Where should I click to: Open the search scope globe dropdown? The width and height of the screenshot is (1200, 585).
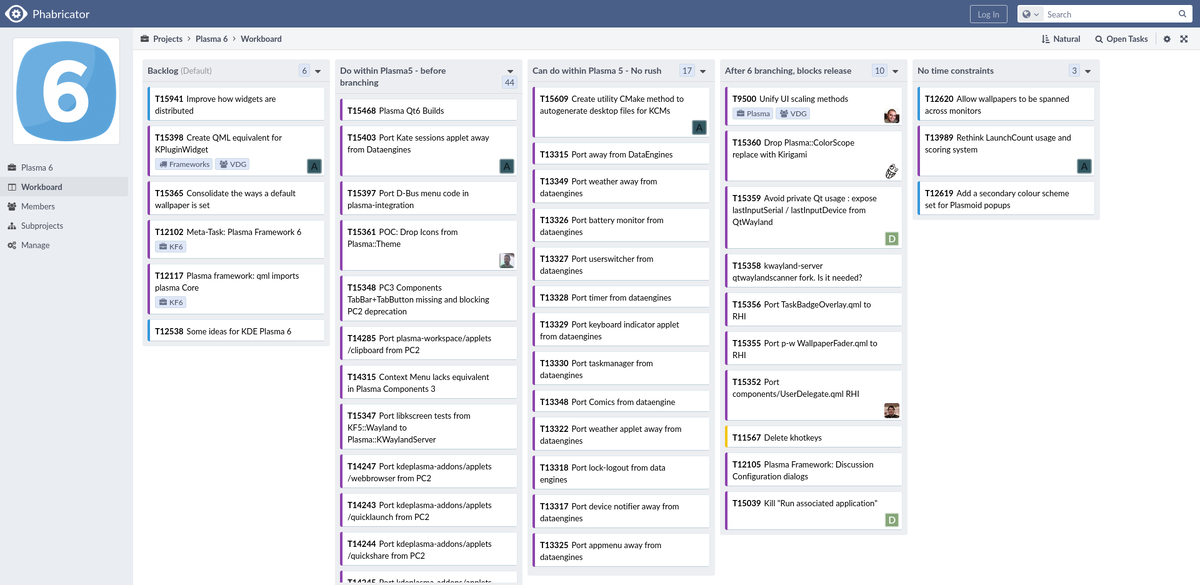point(1031,14)
